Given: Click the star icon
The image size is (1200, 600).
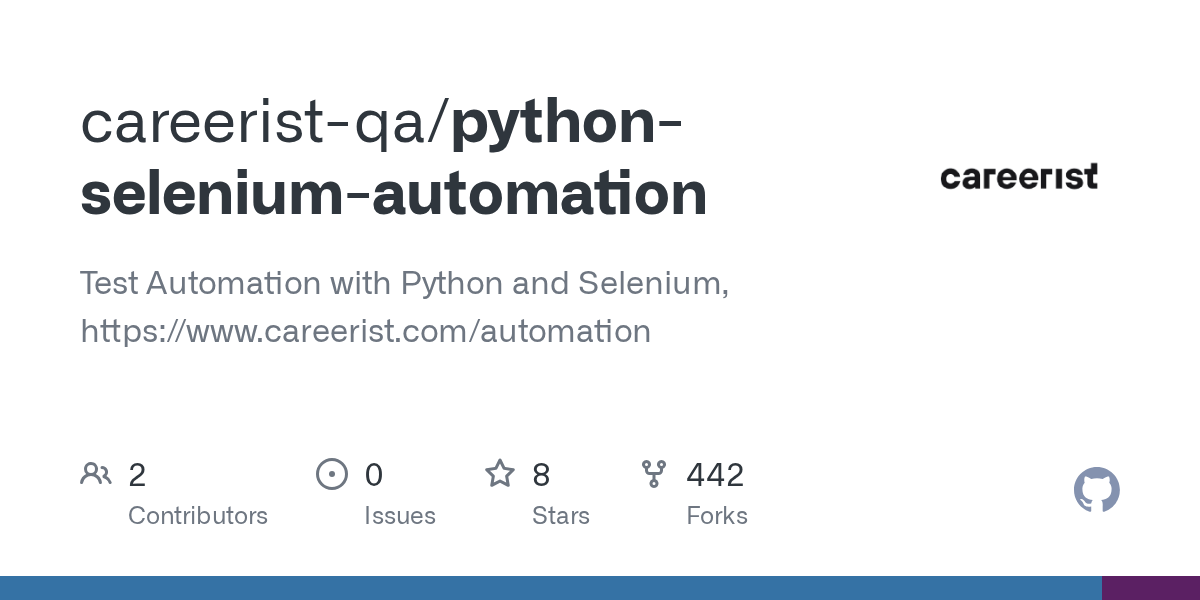Looking at the screenshot, I should pyautogui.click(x=500, y=473).
